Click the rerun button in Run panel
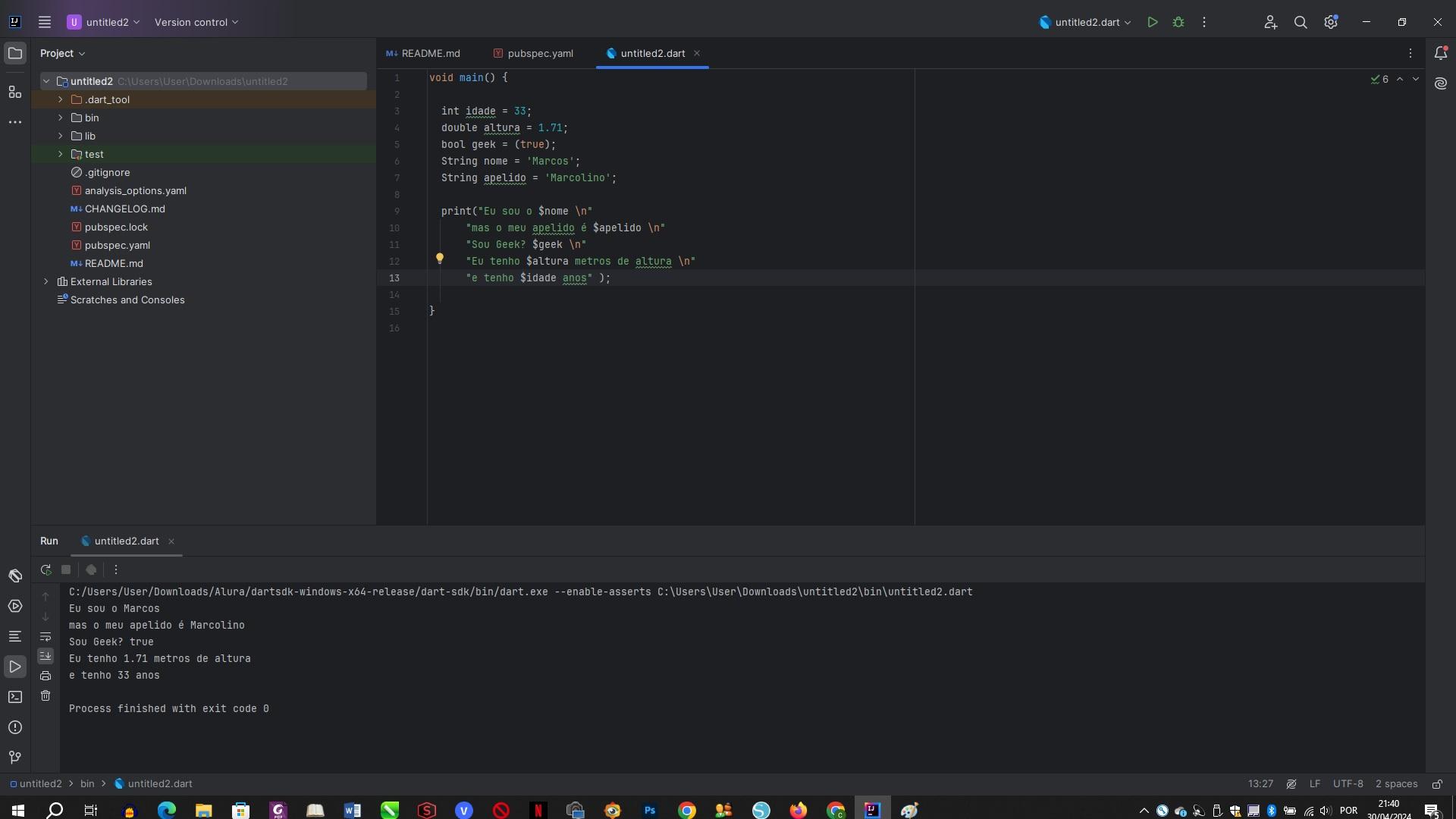The height and width of the screenshot is (819, 1456). pos(45,569)
